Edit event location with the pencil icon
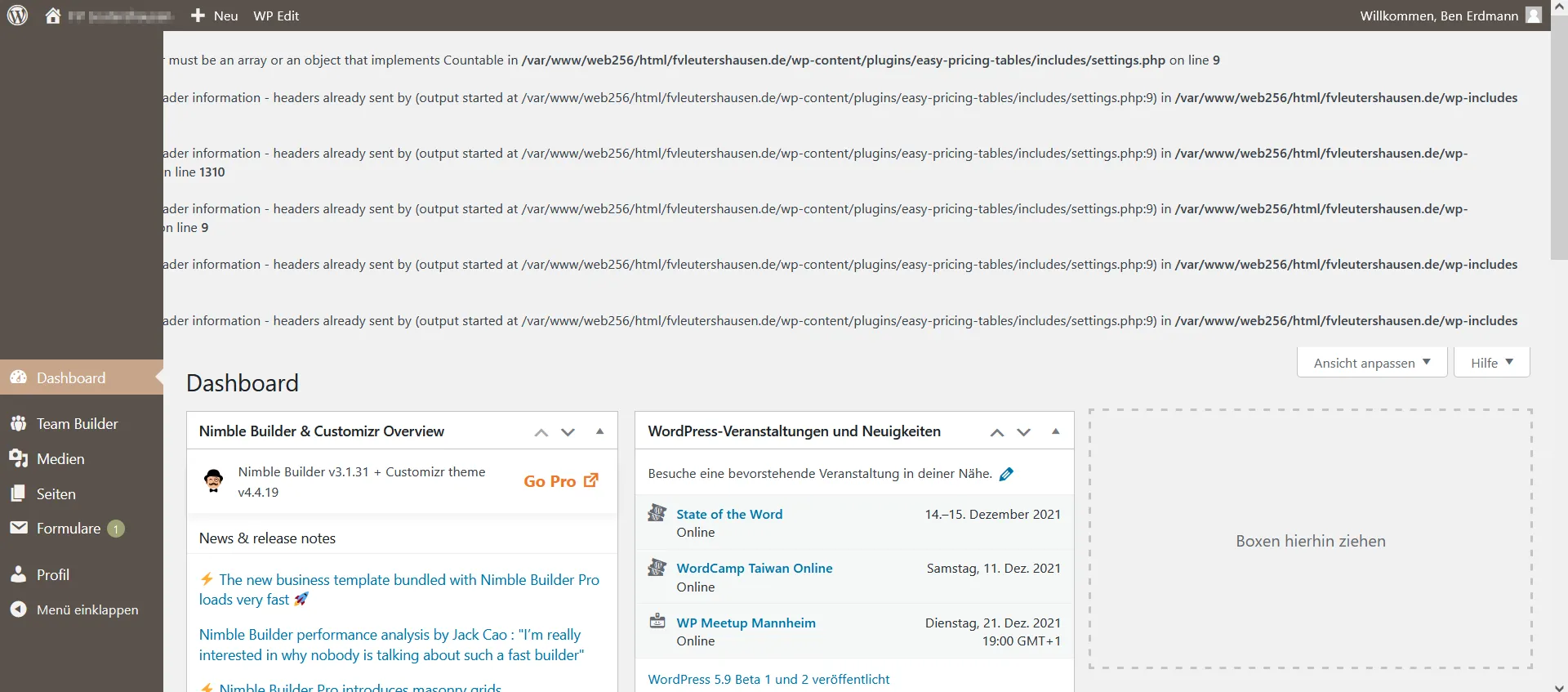The image size is (1568, 692). coord(1006,474)
